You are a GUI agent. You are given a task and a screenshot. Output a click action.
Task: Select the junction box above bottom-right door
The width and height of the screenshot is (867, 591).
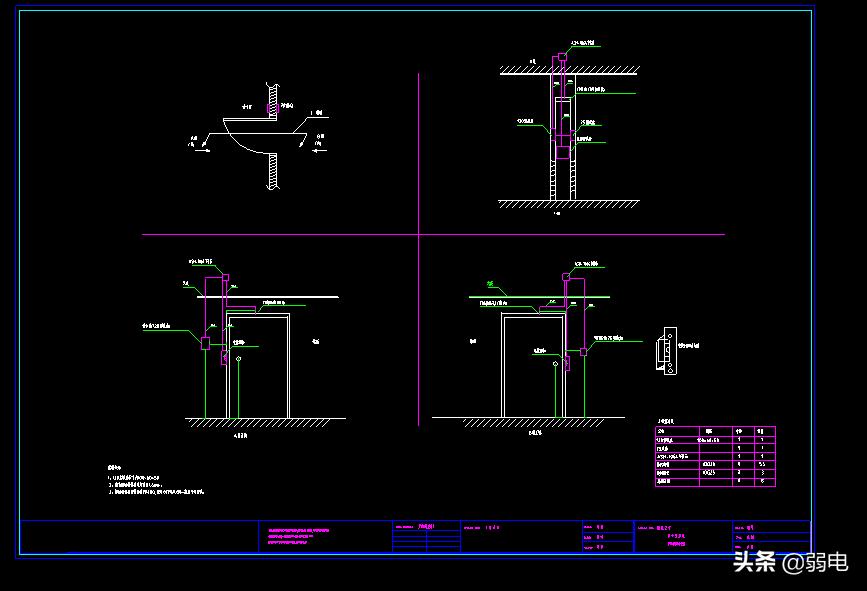pyautogui.click(x=565, y=276)
